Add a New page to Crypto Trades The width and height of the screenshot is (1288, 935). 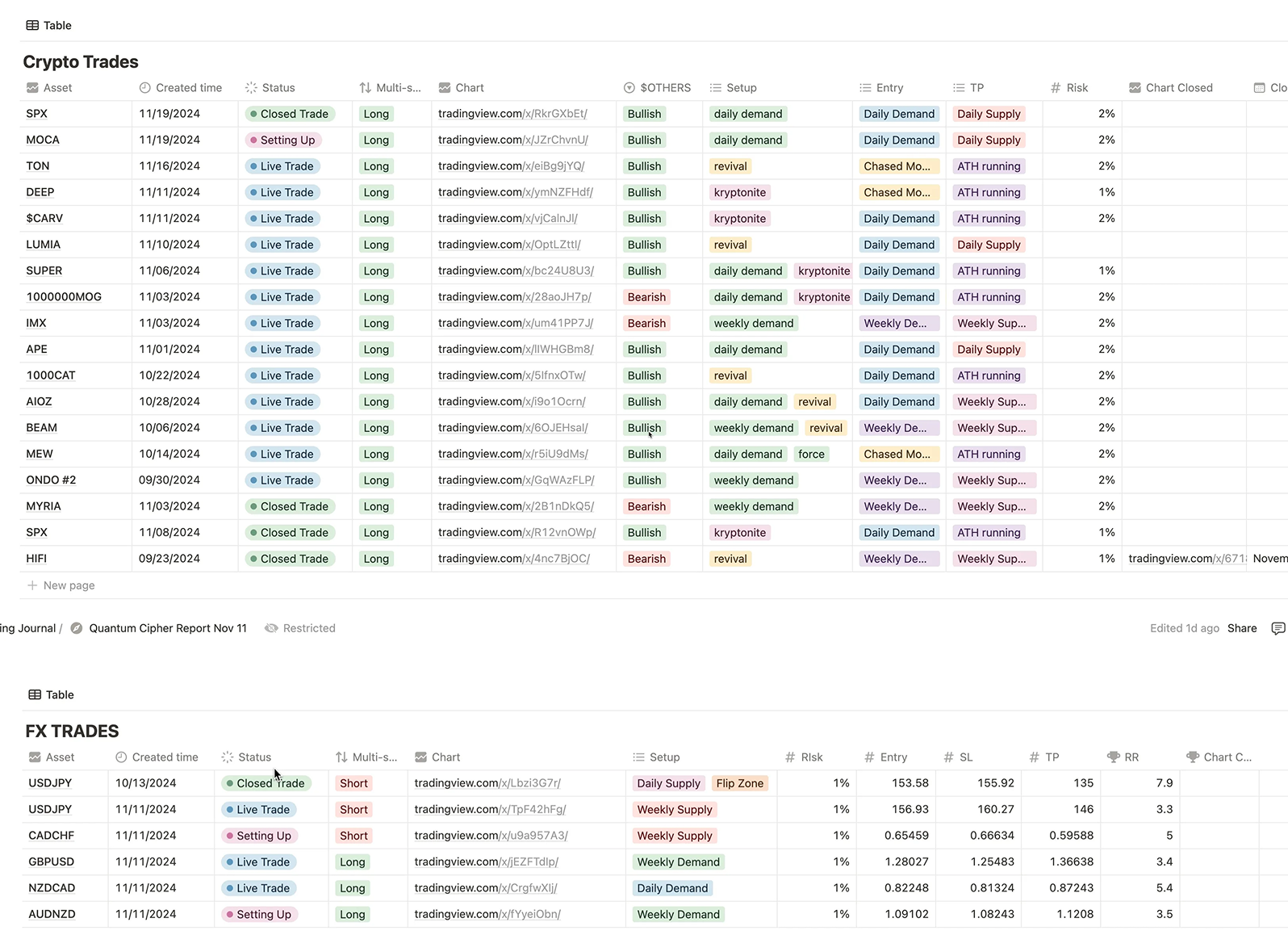point(61,585)
